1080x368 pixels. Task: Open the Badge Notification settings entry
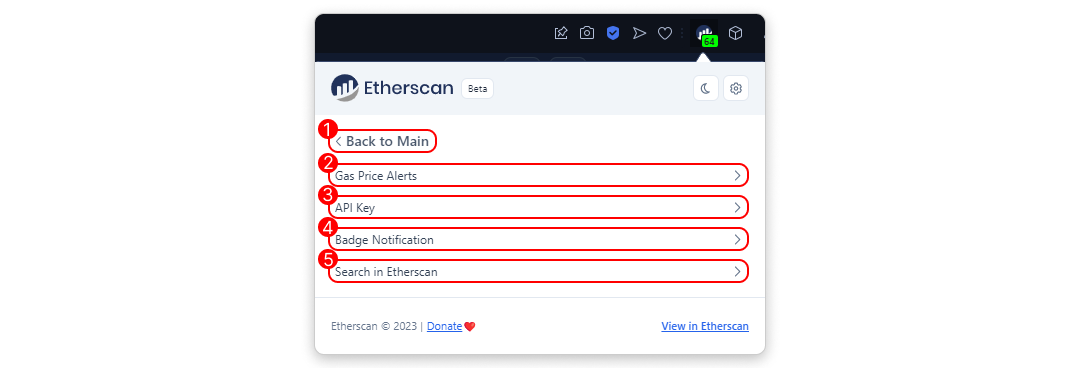tap(538, 239)
